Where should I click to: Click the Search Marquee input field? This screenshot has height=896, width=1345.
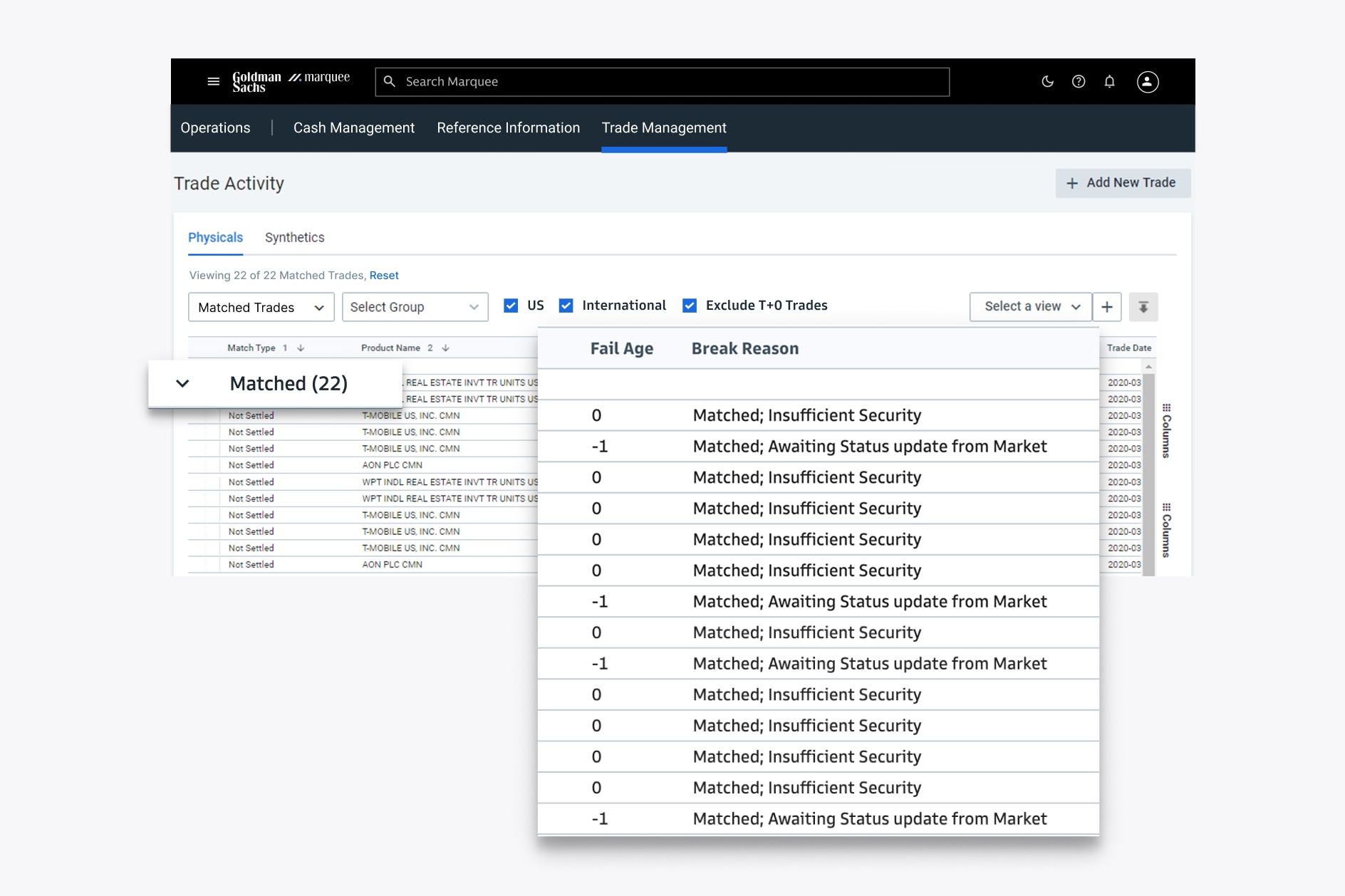pyautogui.click(x=663, y=82)
